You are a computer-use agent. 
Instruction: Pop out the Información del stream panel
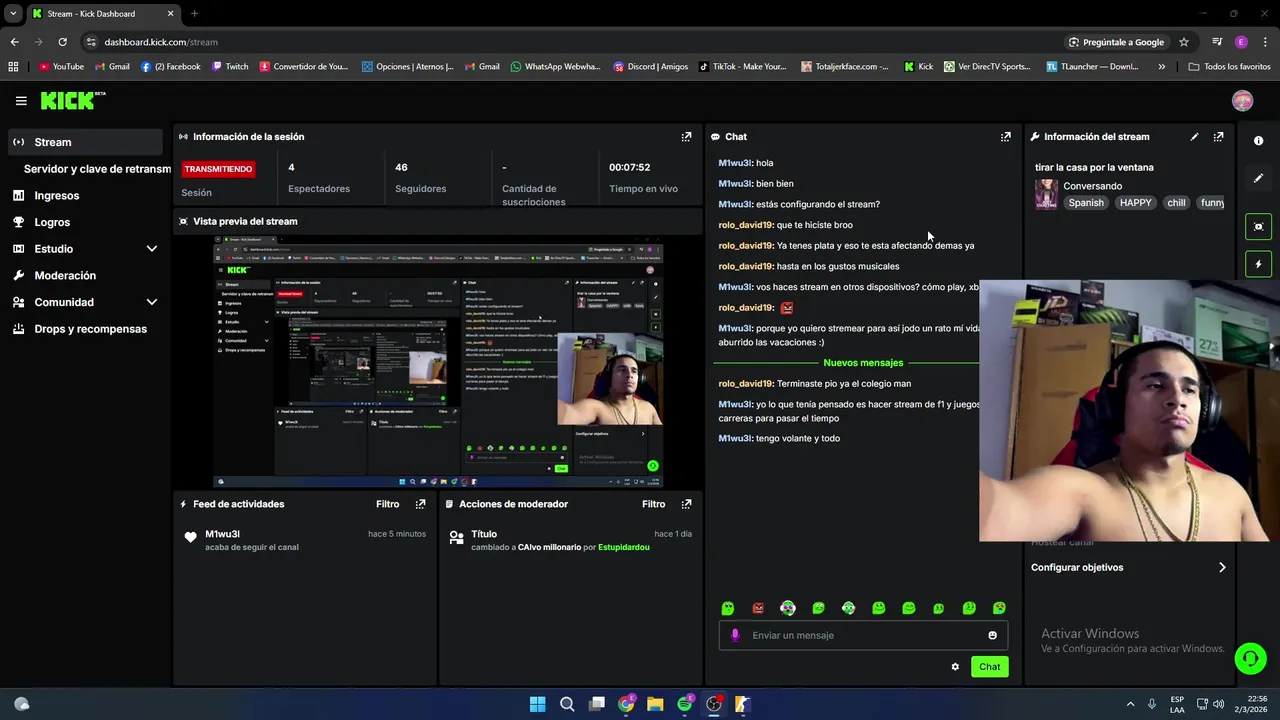[1218, 137]
